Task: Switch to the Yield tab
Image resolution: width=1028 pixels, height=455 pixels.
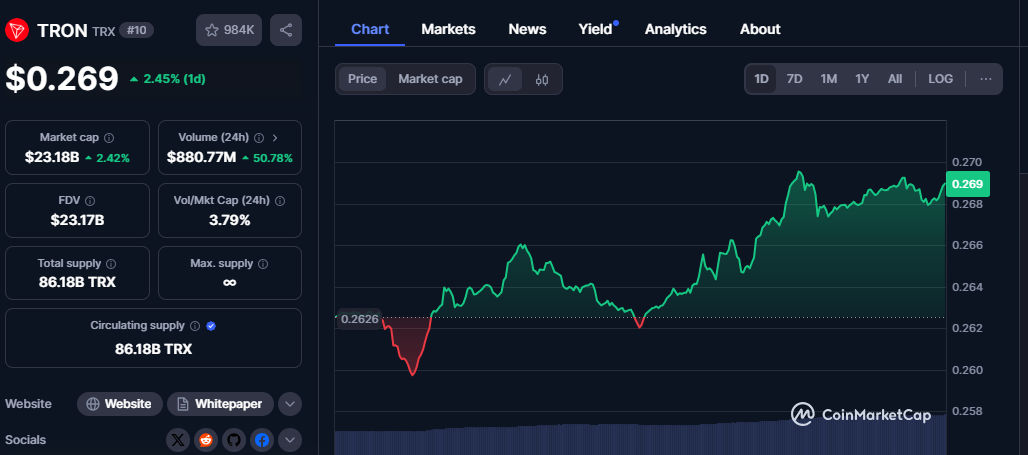Action: tap(595, 30)
